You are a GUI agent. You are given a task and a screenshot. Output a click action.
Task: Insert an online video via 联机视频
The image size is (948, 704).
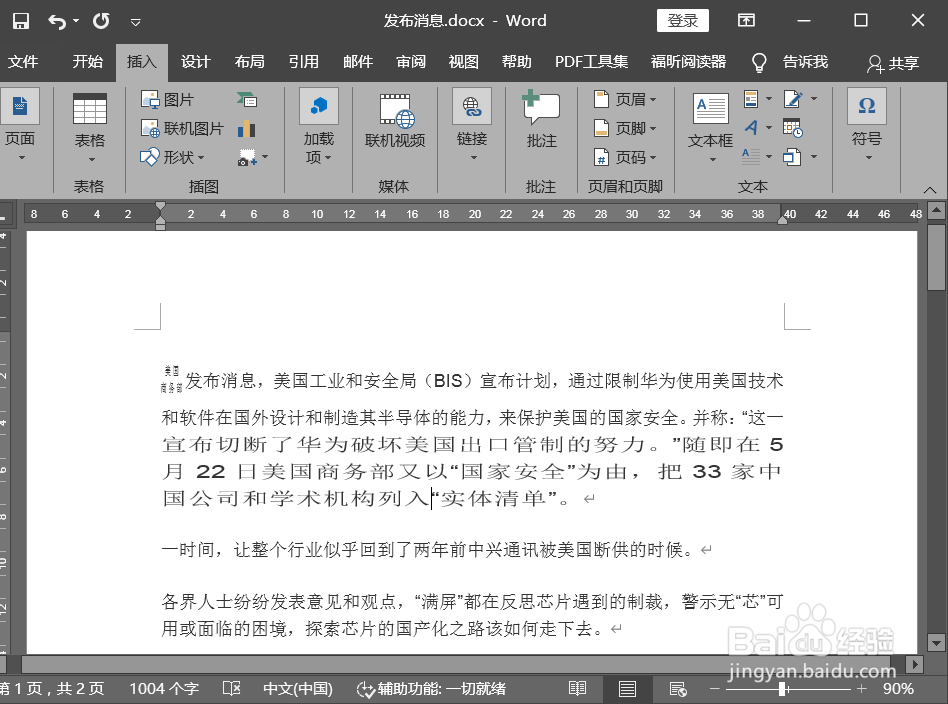coord(395,121)
